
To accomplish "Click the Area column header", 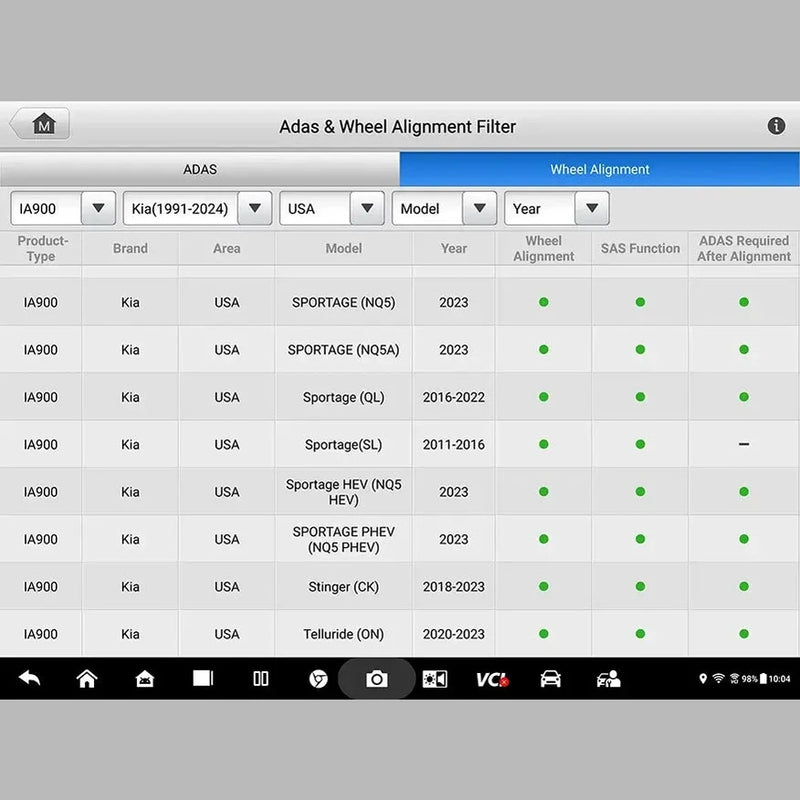I will coord(227,248).
